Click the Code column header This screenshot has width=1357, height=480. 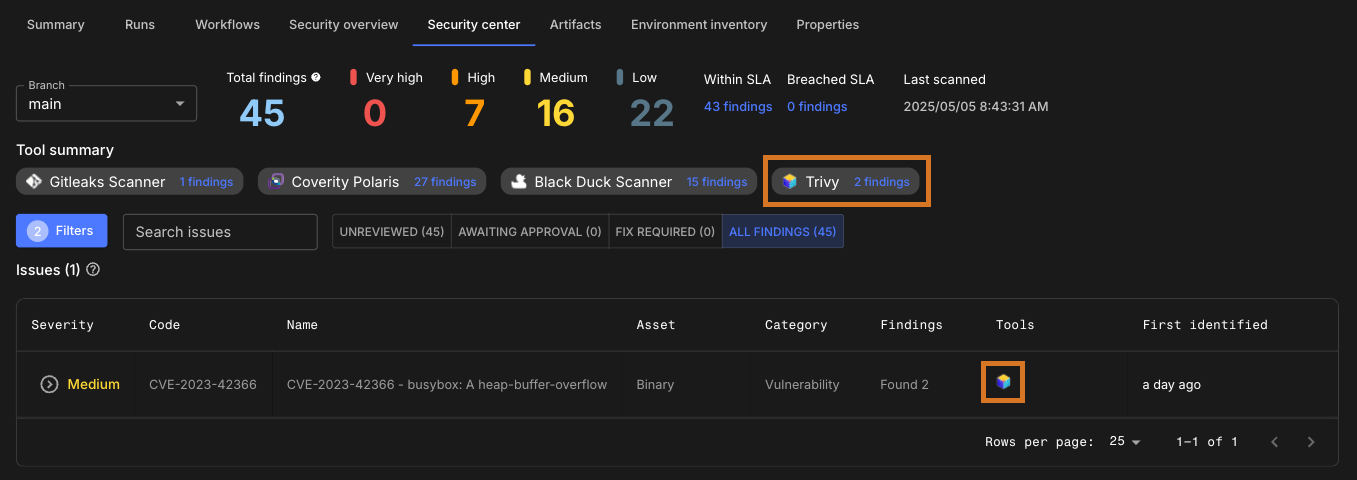(x=164, y=324)
